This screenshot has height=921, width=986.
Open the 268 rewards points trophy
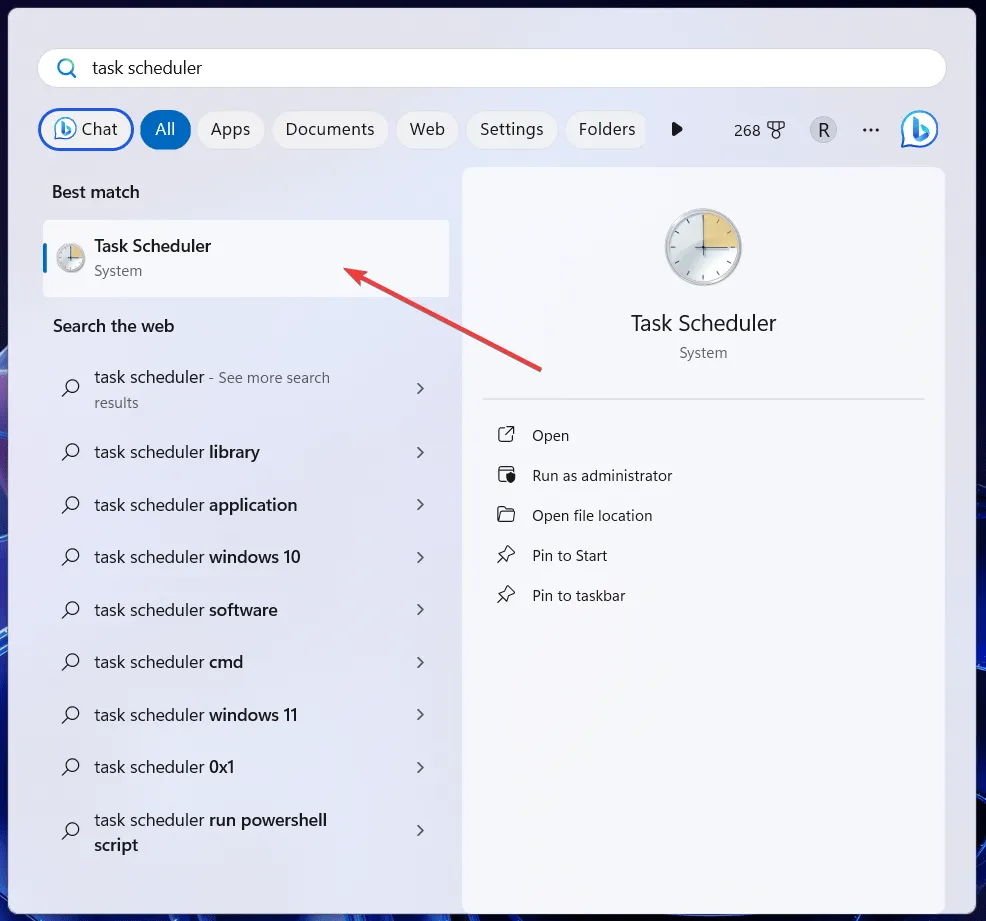[x=759, y=130]
